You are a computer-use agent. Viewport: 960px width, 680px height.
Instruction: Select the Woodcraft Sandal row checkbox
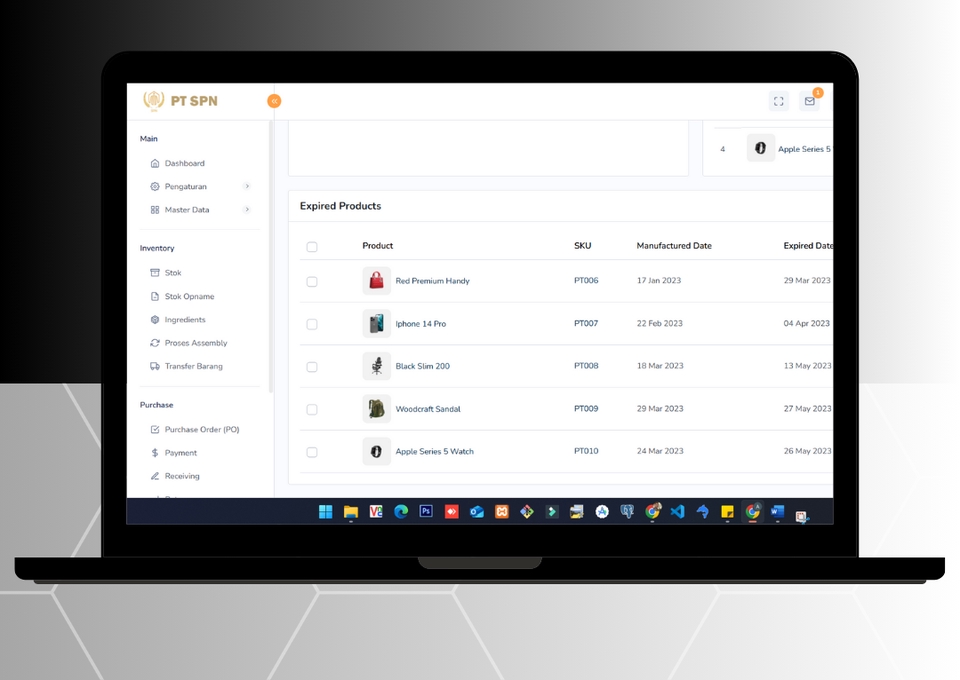[x=312, y=410]
